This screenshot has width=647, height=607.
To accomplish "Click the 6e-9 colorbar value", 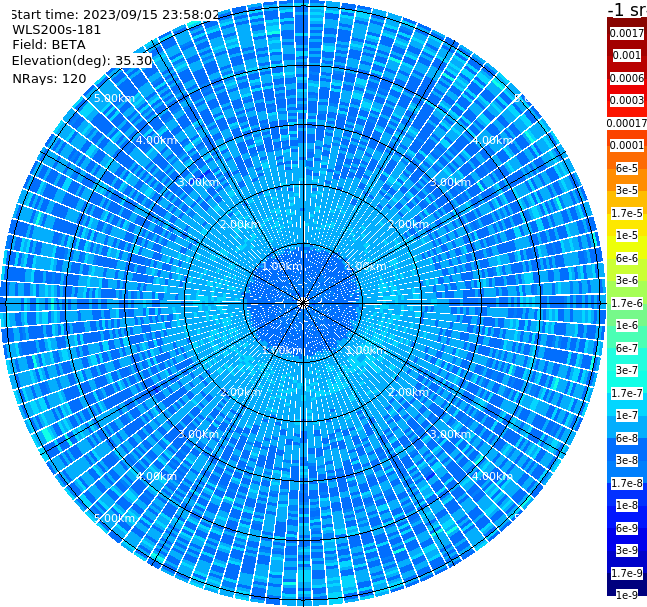I will point(627,528).
